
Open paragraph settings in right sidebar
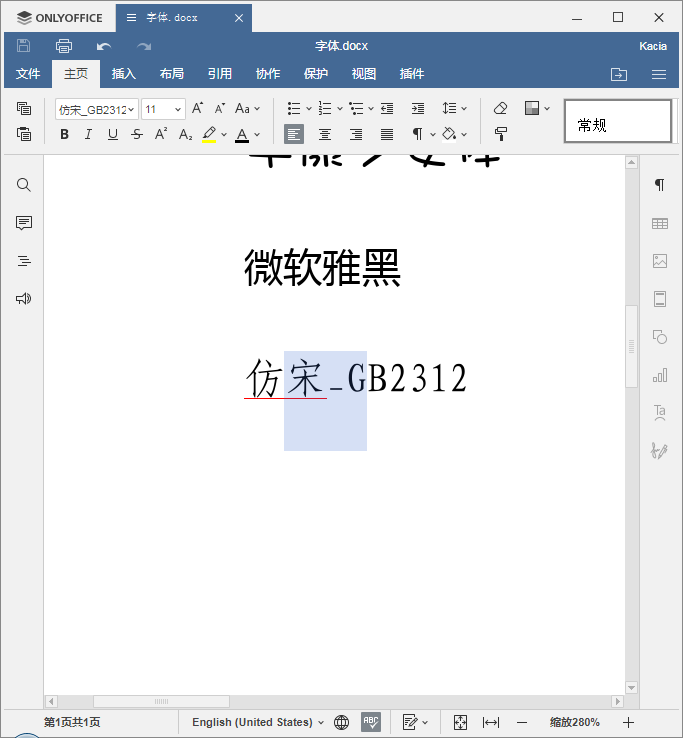pyautogui.click(x=660, y=184)
